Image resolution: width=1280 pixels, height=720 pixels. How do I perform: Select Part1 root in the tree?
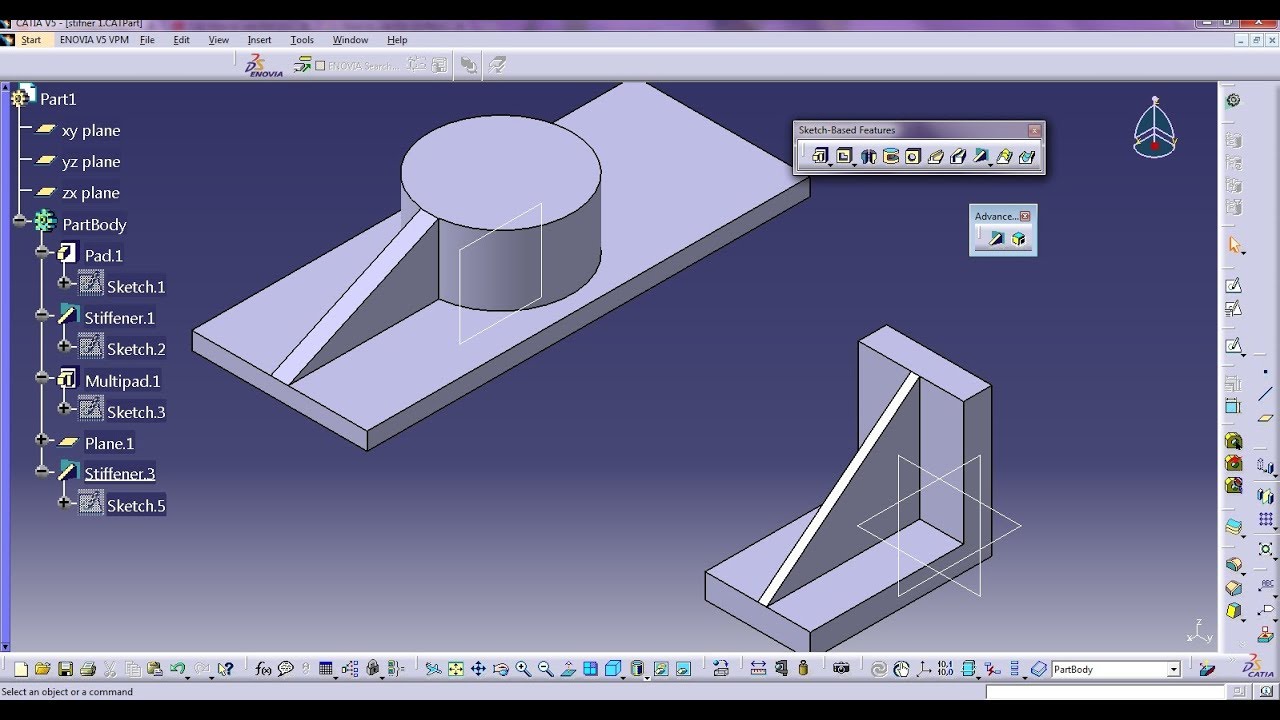click(58, 99)
